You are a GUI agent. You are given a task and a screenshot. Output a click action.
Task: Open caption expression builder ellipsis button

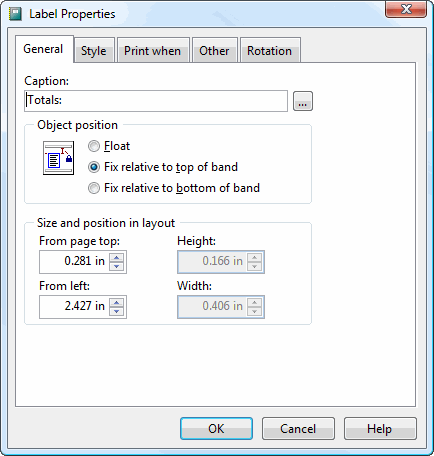(303, 101)
